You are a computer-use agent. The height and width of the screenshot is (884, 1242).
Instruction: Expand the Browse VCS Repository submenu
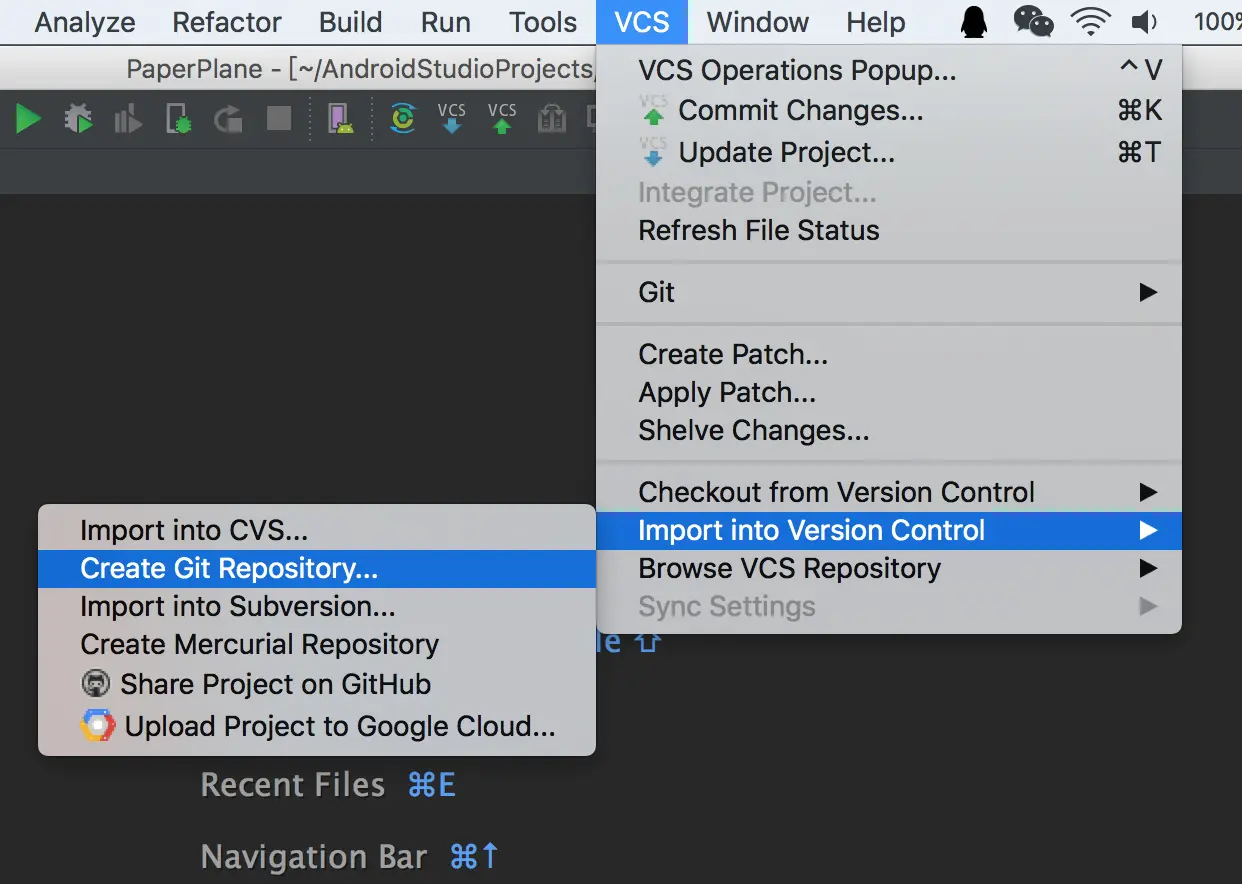click(889, 568)
